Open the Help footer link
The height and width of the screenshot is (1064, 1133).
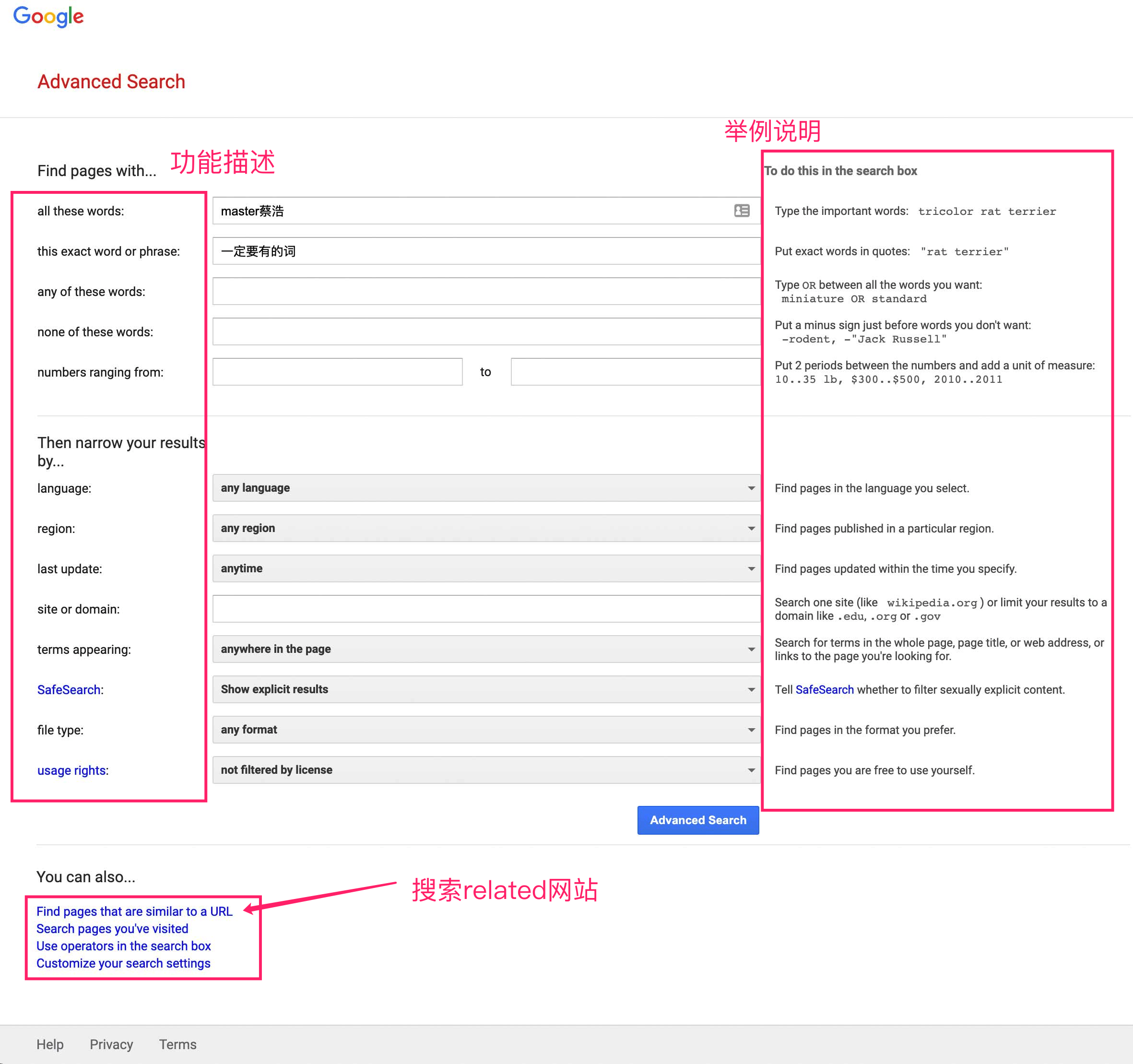(50, 1044)
